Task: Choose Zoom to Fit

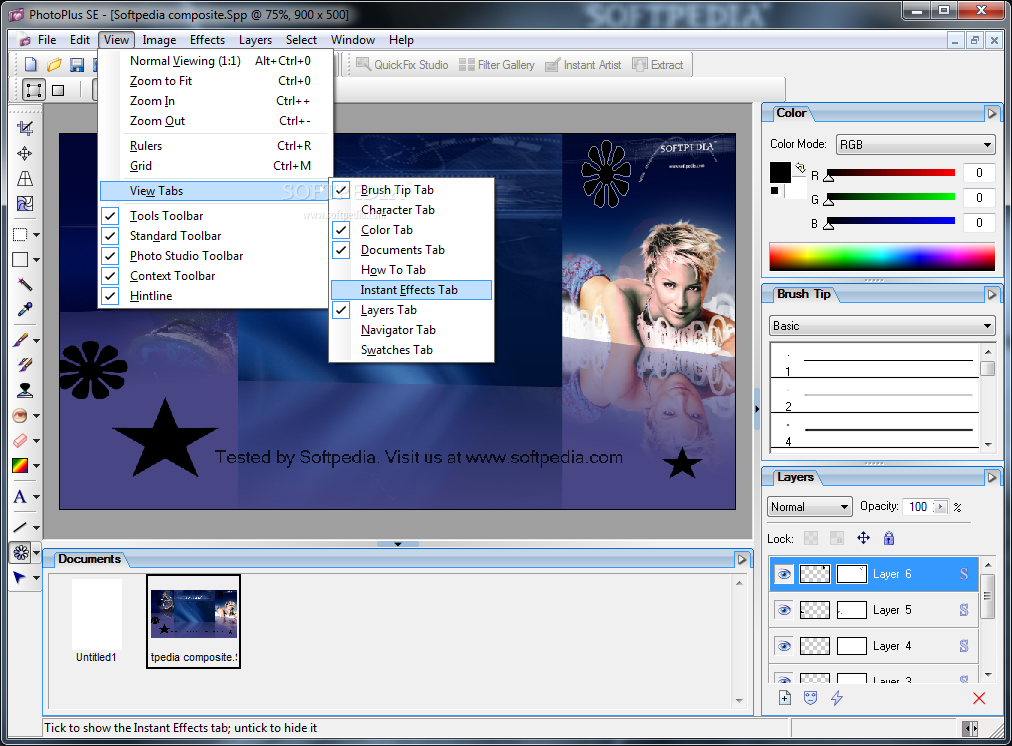Action: [214, 81]
